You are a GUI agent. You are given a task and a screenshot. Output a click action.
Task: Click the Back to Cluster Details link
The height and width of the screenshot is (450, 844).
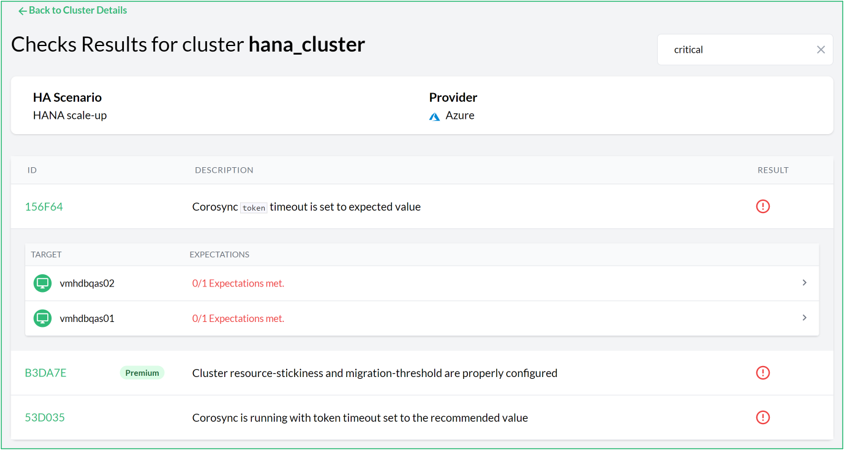77,11
